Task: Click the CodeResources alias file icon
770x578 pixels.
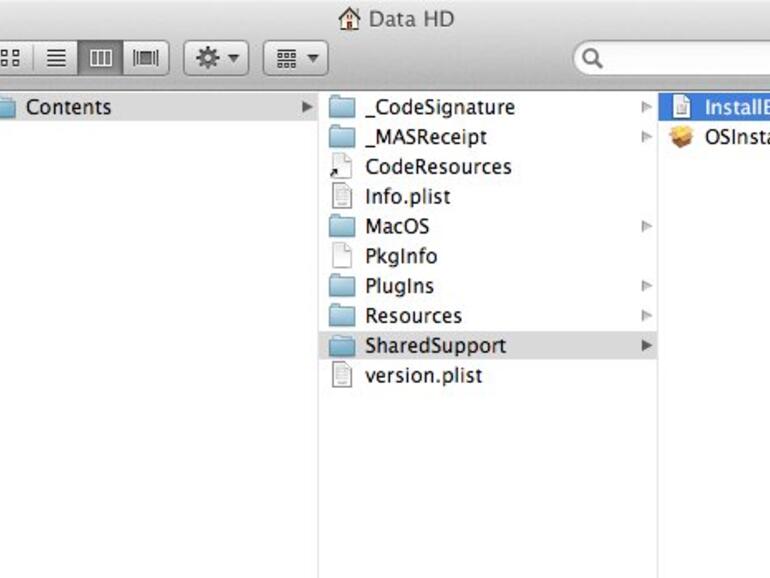Action: (342, 167)
